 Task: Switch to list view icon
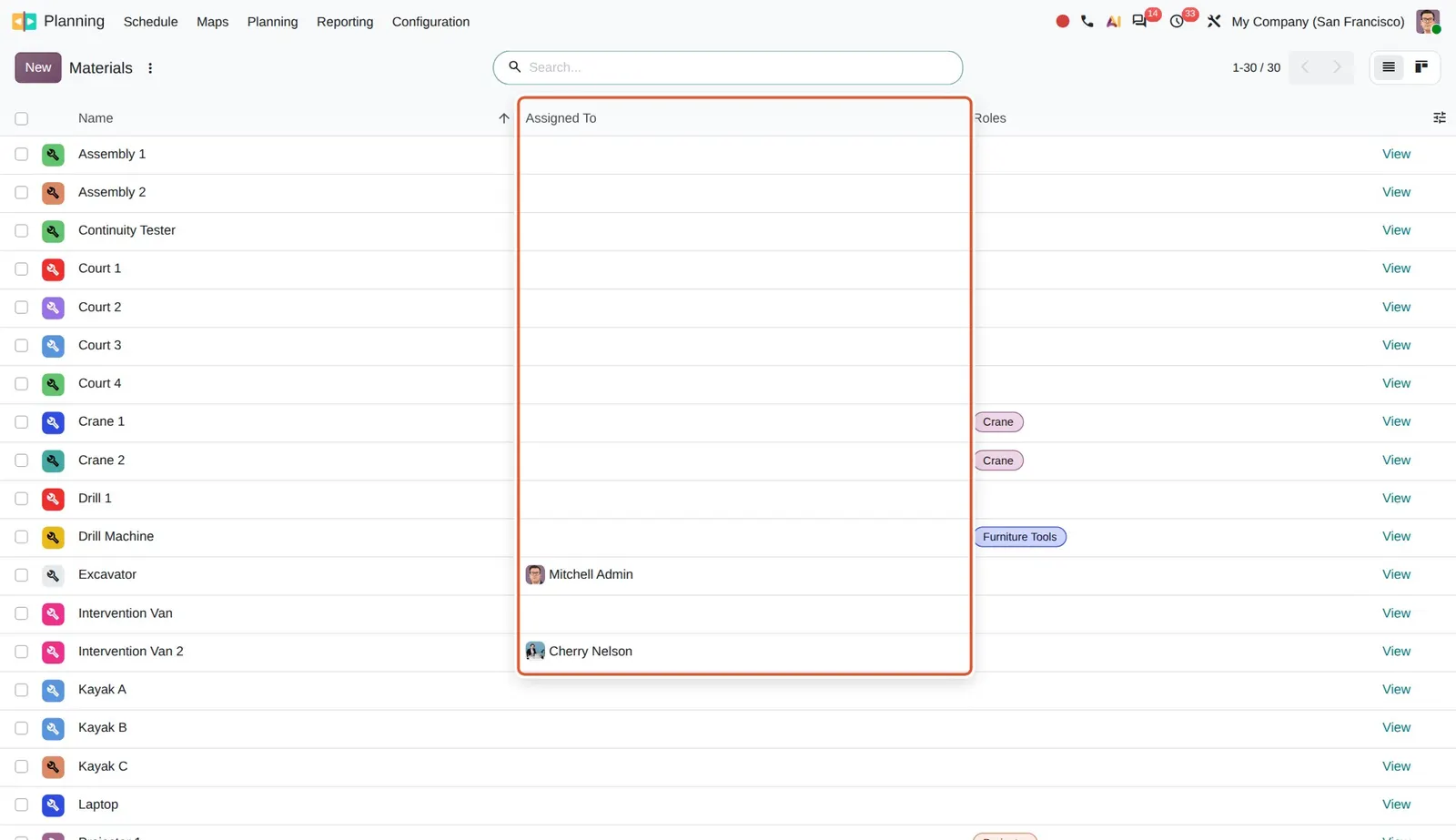point(1389,66)
